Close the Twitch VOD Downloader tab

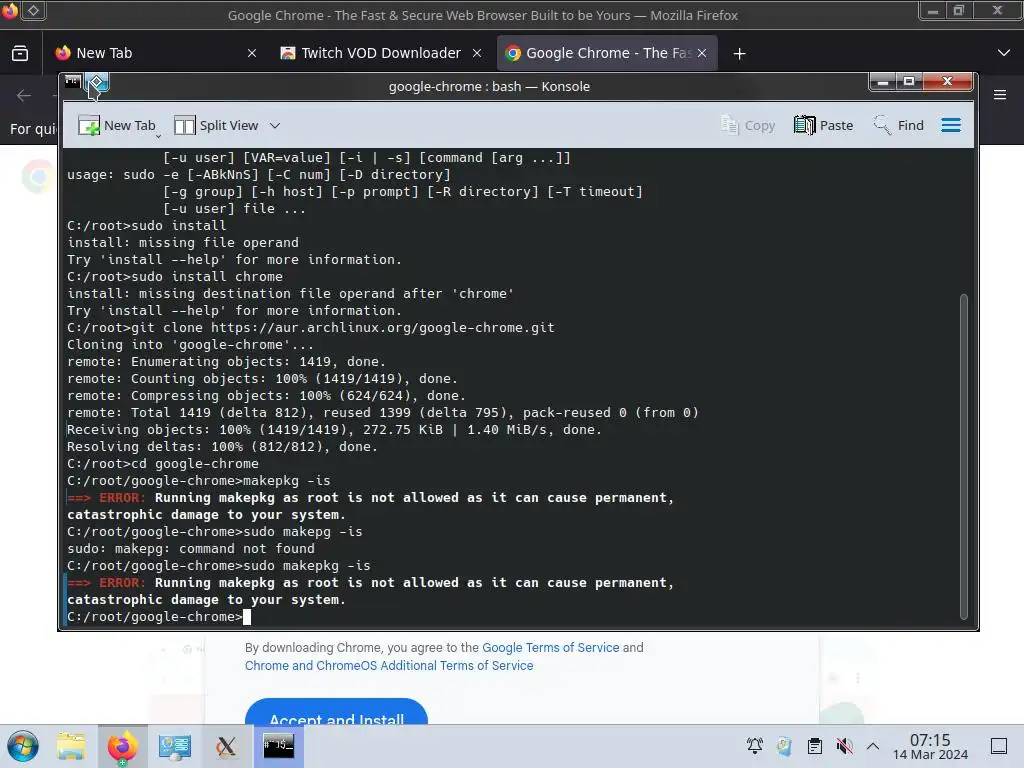[x=477, y=54]
